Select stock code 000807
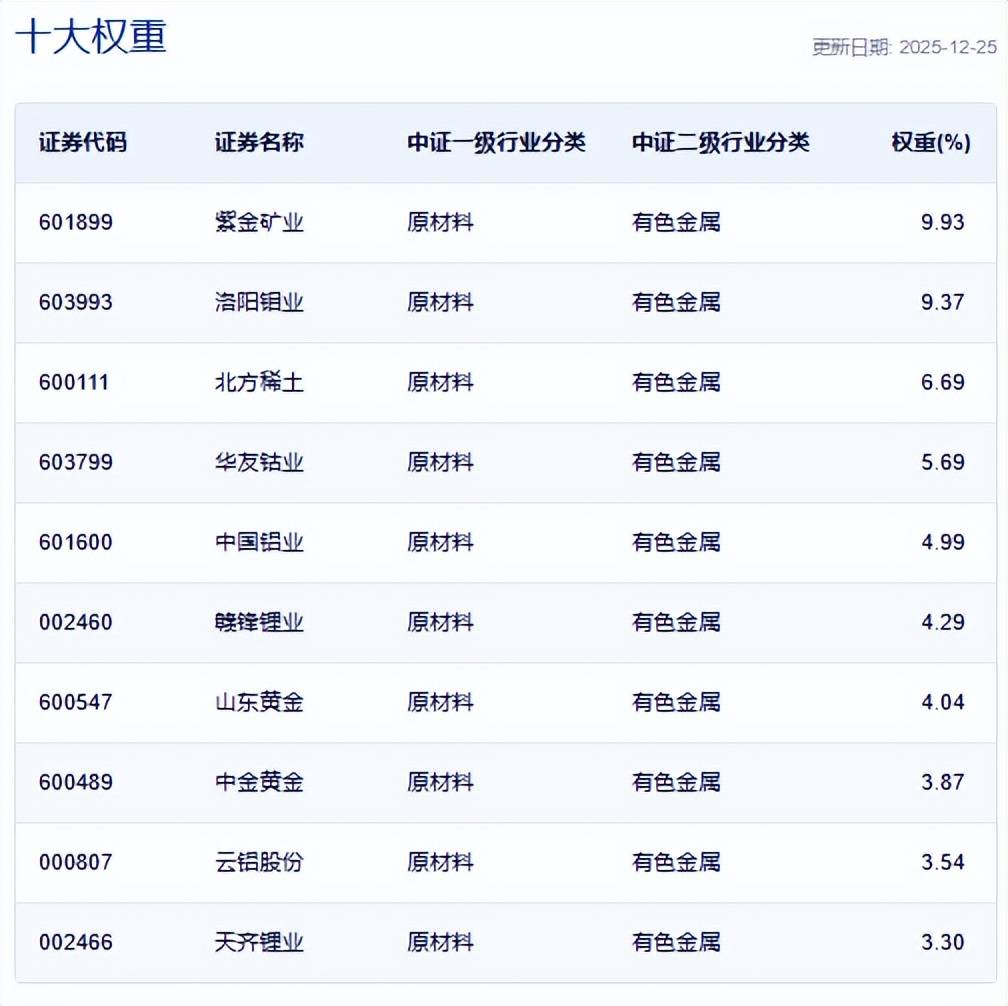1008x1006 pixels. (x=76, y=862)
